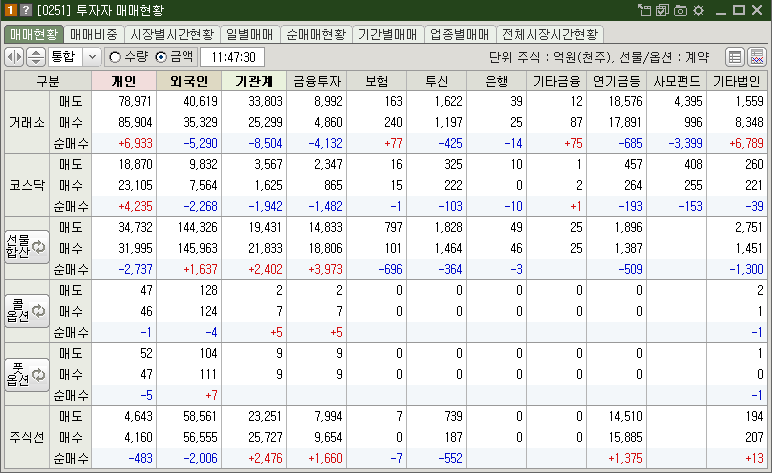
Task: Switch to the 기간별매매 tab
Action: (387, 34)
